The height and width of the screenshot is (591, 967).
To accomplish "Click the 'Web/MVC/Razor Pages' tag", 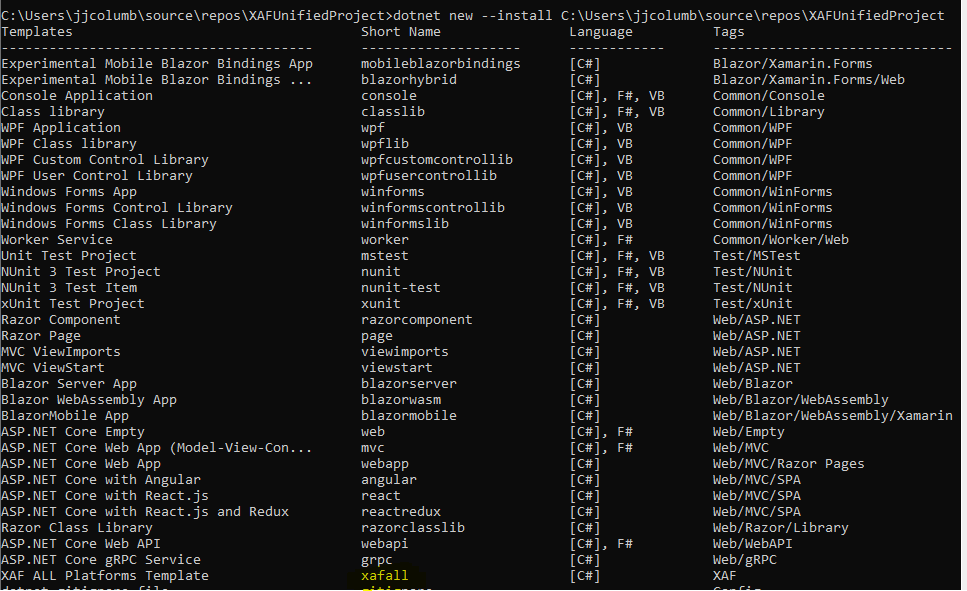I will tap(789, 465).
